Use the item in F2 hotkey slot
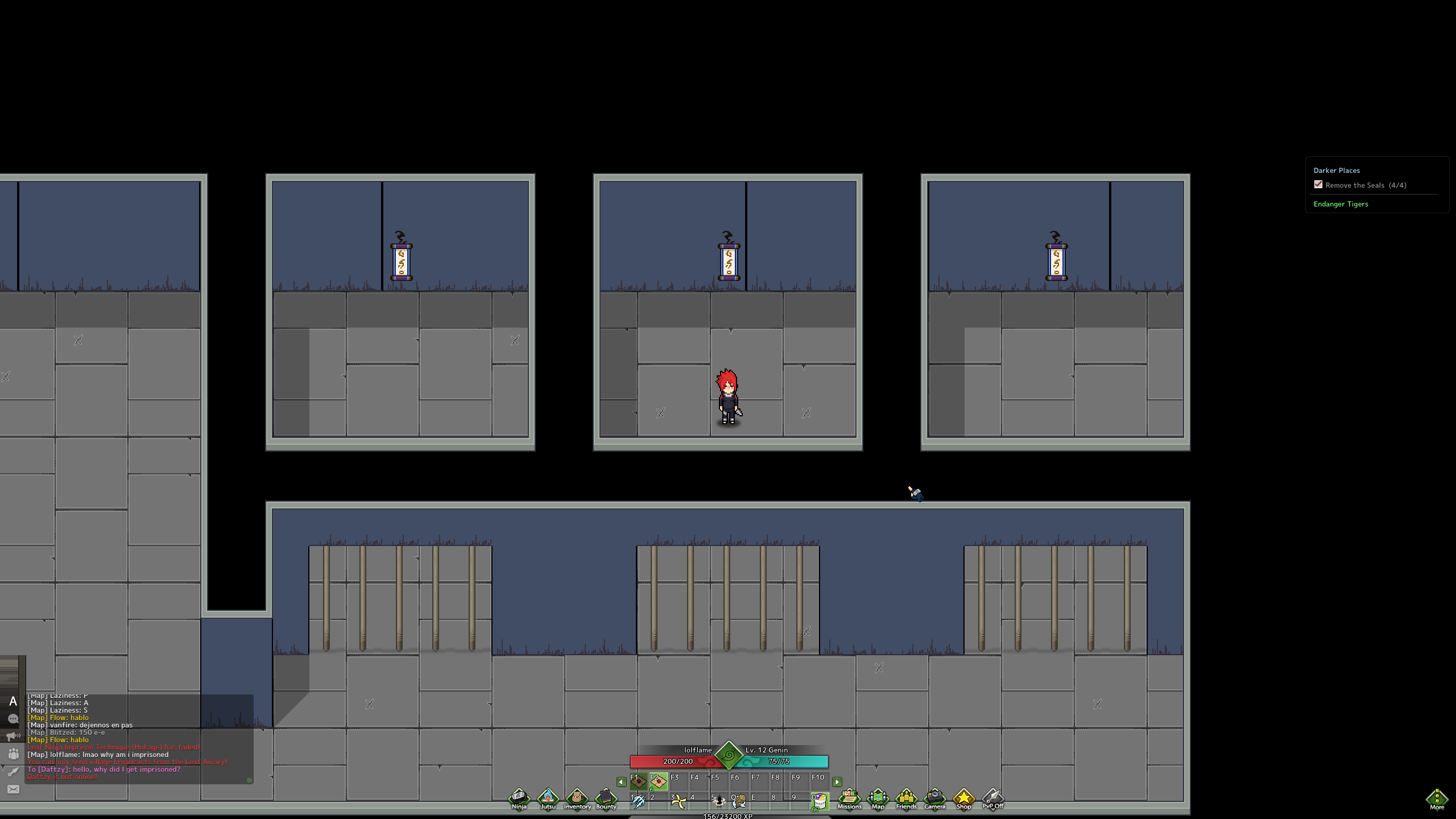 coord(658,782)
